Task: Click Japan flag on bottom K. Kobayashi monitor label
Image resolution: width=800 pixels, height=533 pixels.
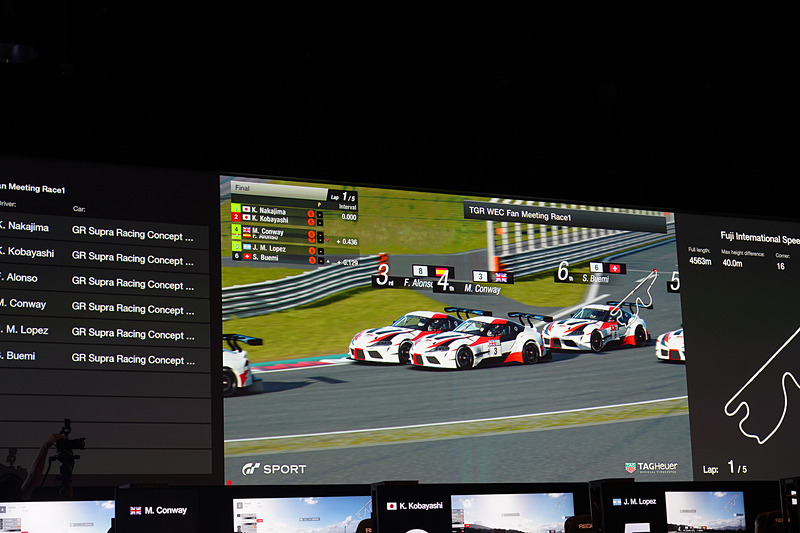Action: (x=391, y=506)
